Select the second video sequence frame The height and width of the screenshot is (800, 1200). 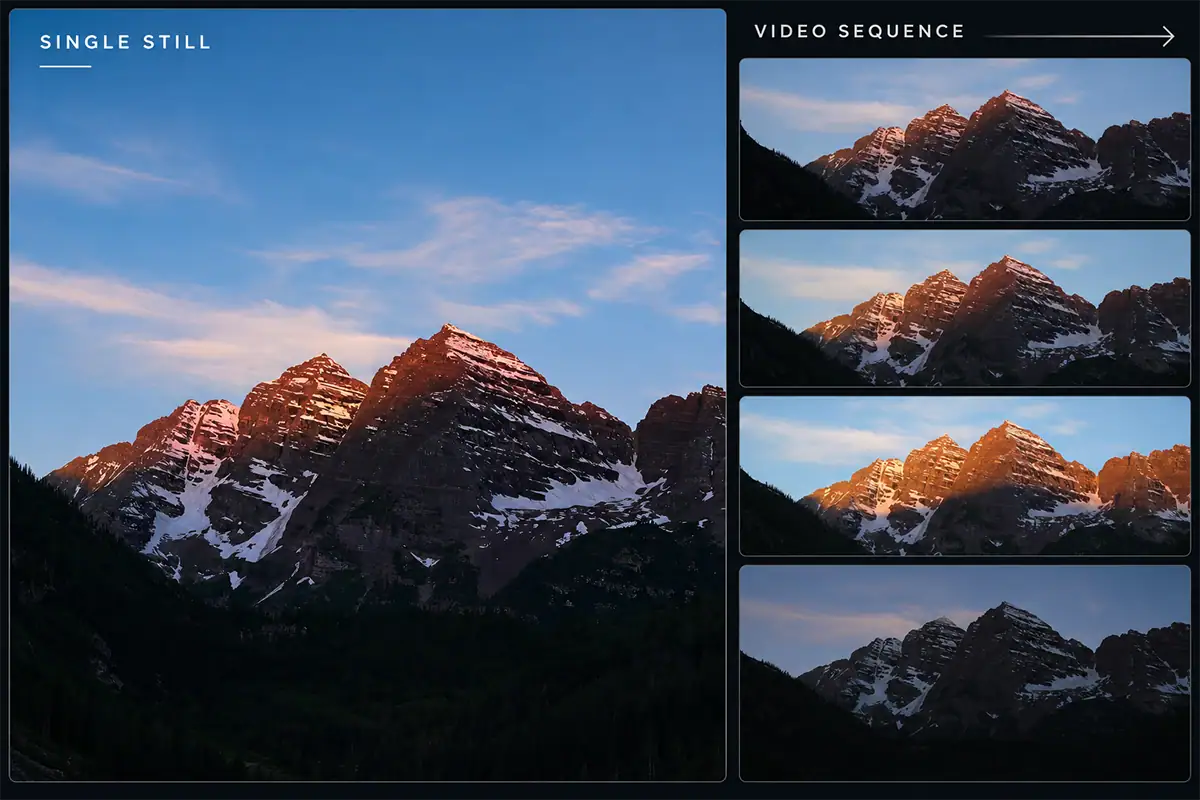tap(965, 308)
